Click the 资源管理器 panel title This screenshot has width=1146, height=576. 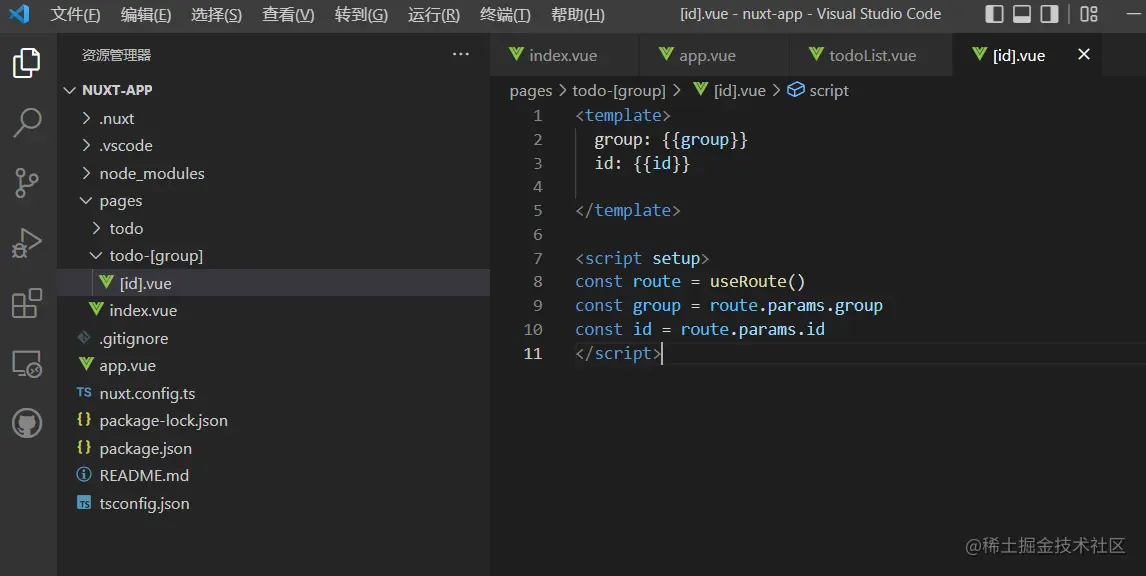coord(116,55)
